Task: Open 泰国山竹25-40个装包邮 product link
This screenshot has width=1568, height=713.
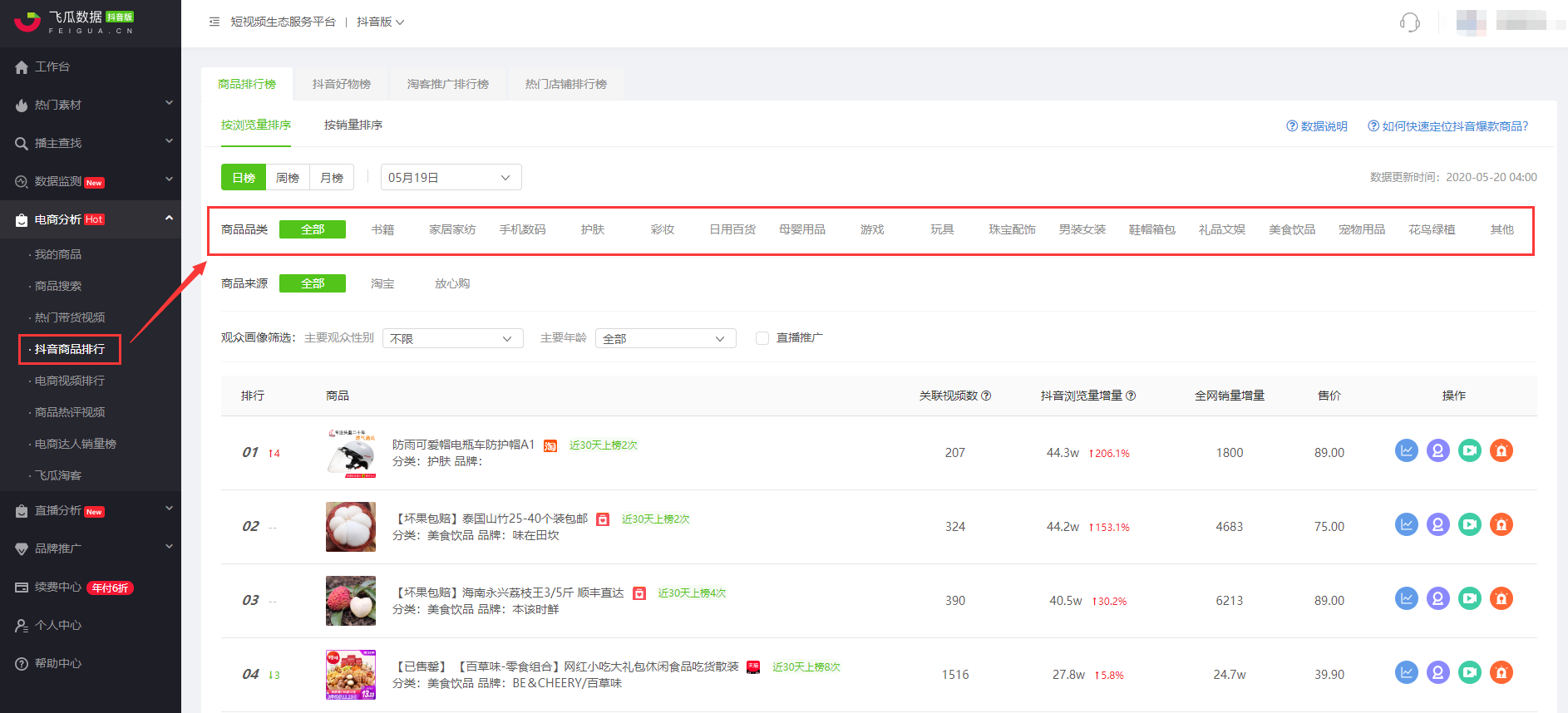Action: coord(490,519)
